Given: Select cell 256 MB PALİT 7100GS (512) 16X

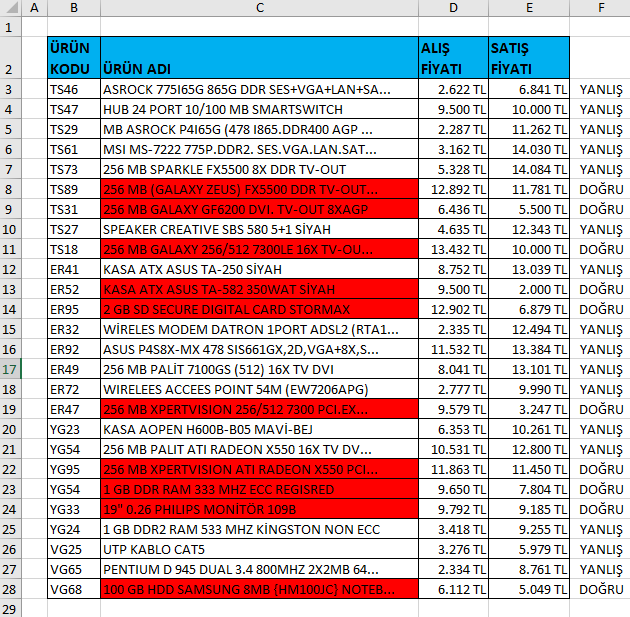Looking at the screenshot, I should pyautogui.click(x=260, y=369).
